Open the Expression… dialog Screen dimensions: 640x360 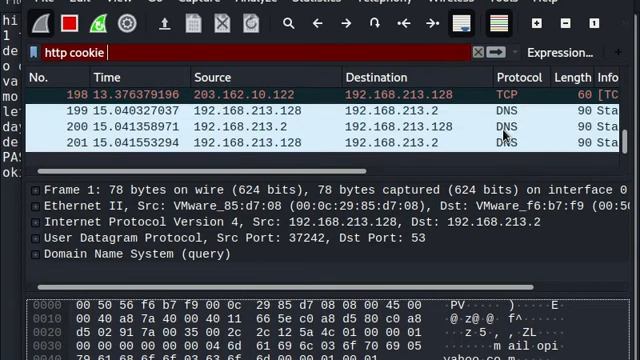(x=560, y=53)
